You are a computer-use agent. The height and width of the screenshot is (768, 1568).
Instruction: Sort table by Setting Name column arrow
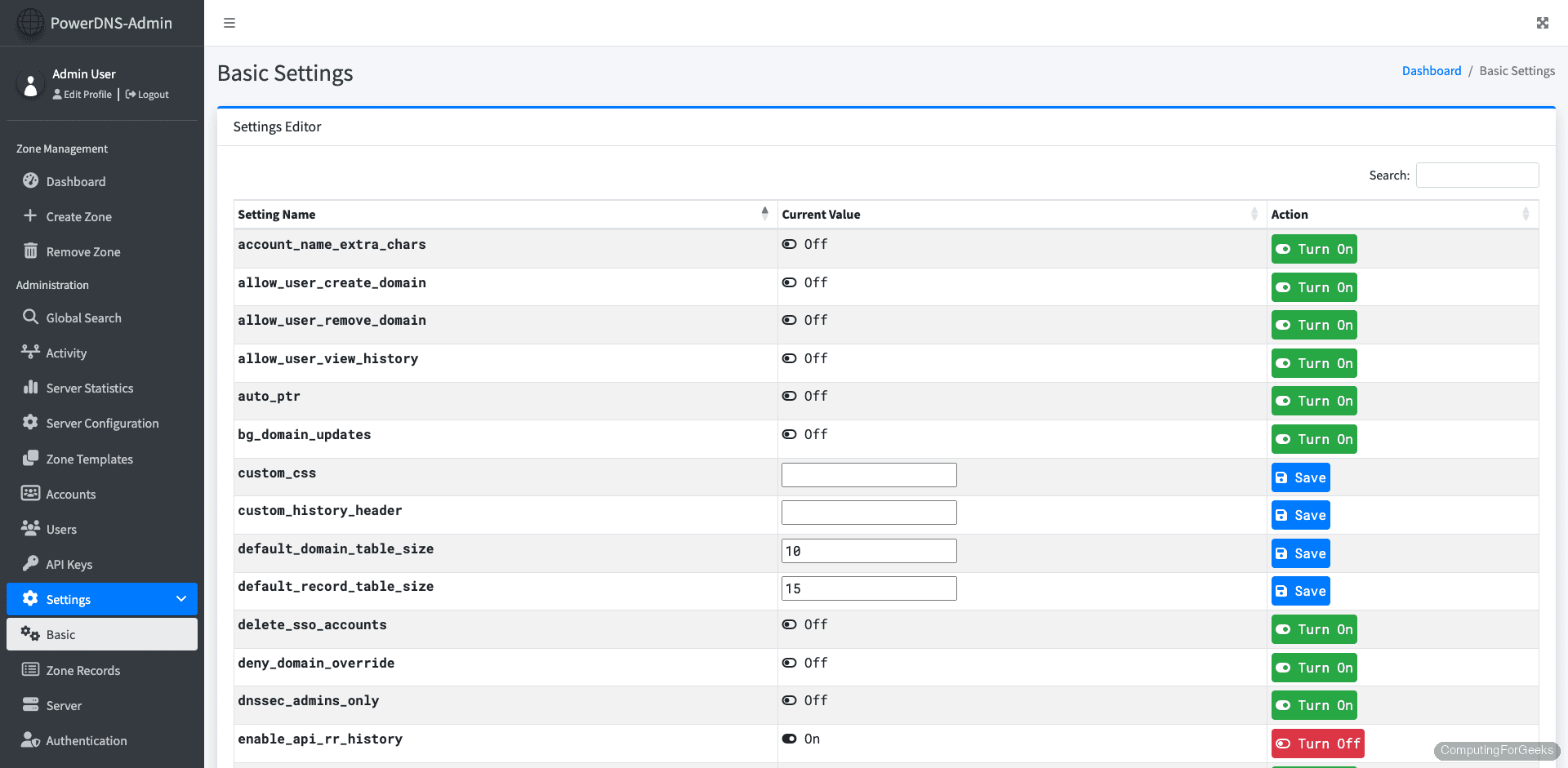[x=764, y=213]
